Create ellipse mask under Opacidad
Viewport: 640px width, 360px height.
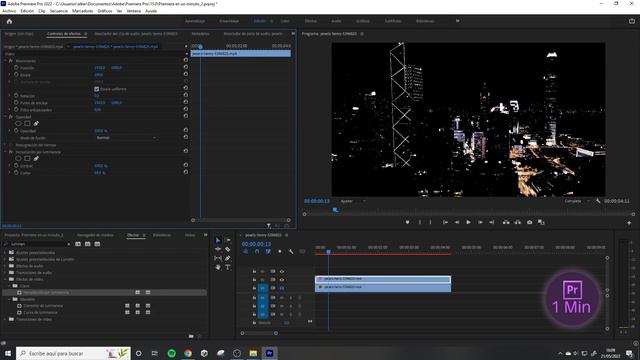pos(18,123)
